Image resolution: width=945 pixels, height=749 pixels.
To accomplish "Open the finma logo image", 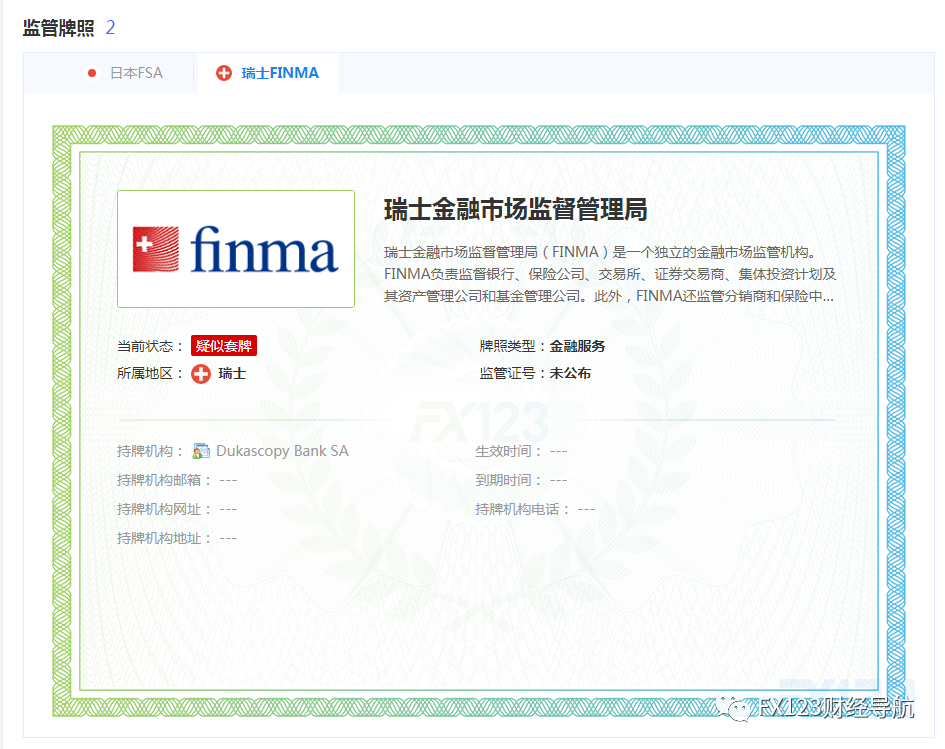I will pyautogui.click(x=236, y=249).
